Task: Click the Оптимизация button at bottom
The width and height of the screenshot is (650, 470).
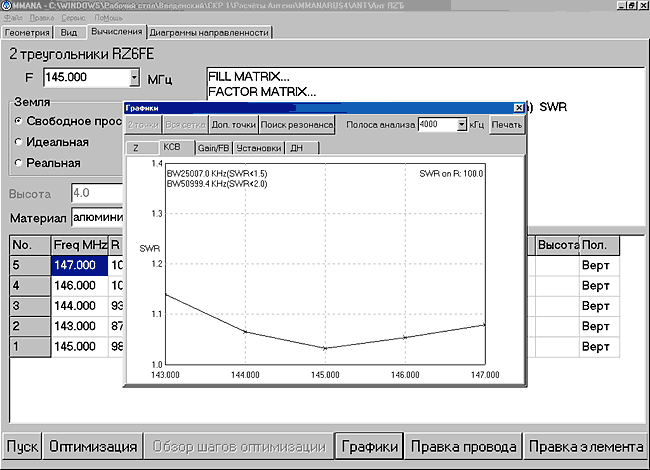Action: pyautogui.click(x=93, y=447)
